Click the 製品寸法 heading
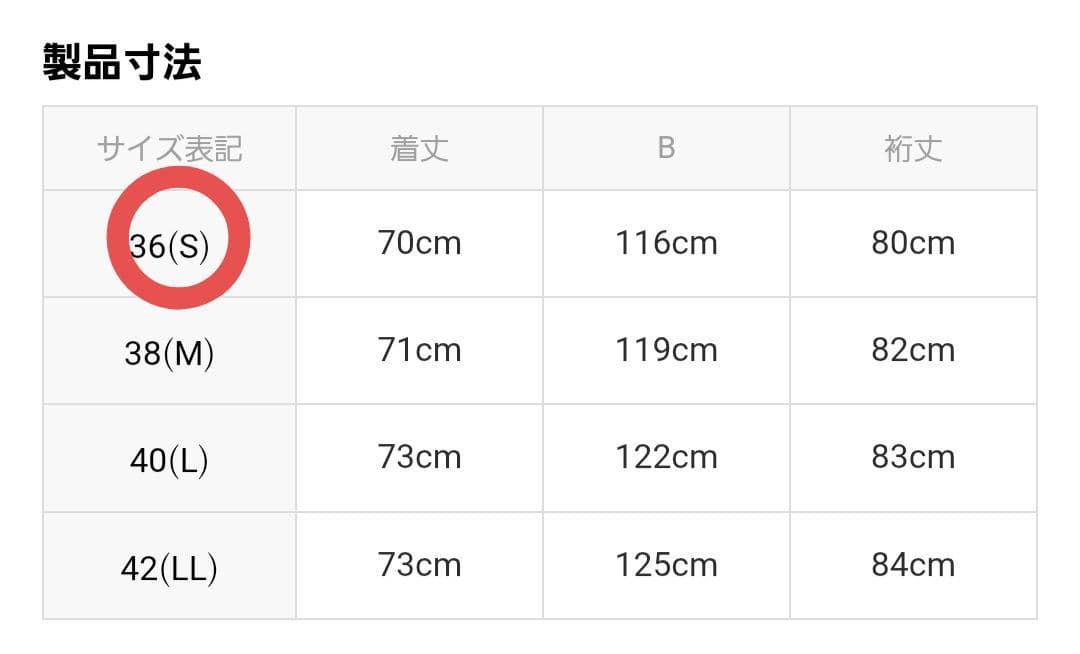1080x654 pixels. [x=122, y=63]
